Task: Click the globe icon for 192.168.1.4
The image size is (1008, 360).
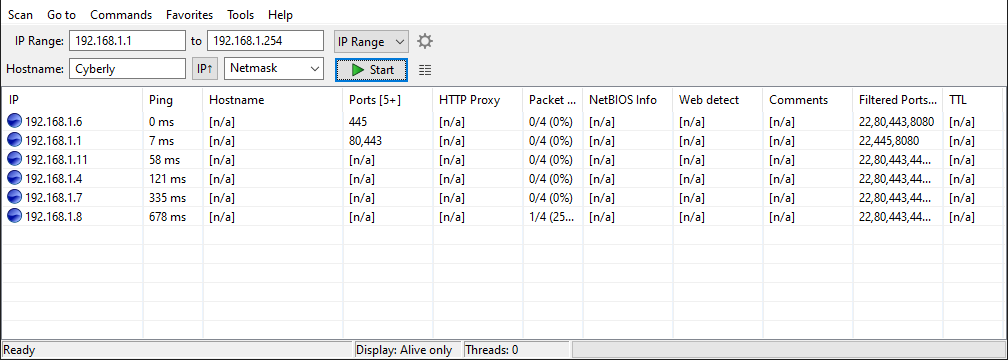Action: (14, 178)
